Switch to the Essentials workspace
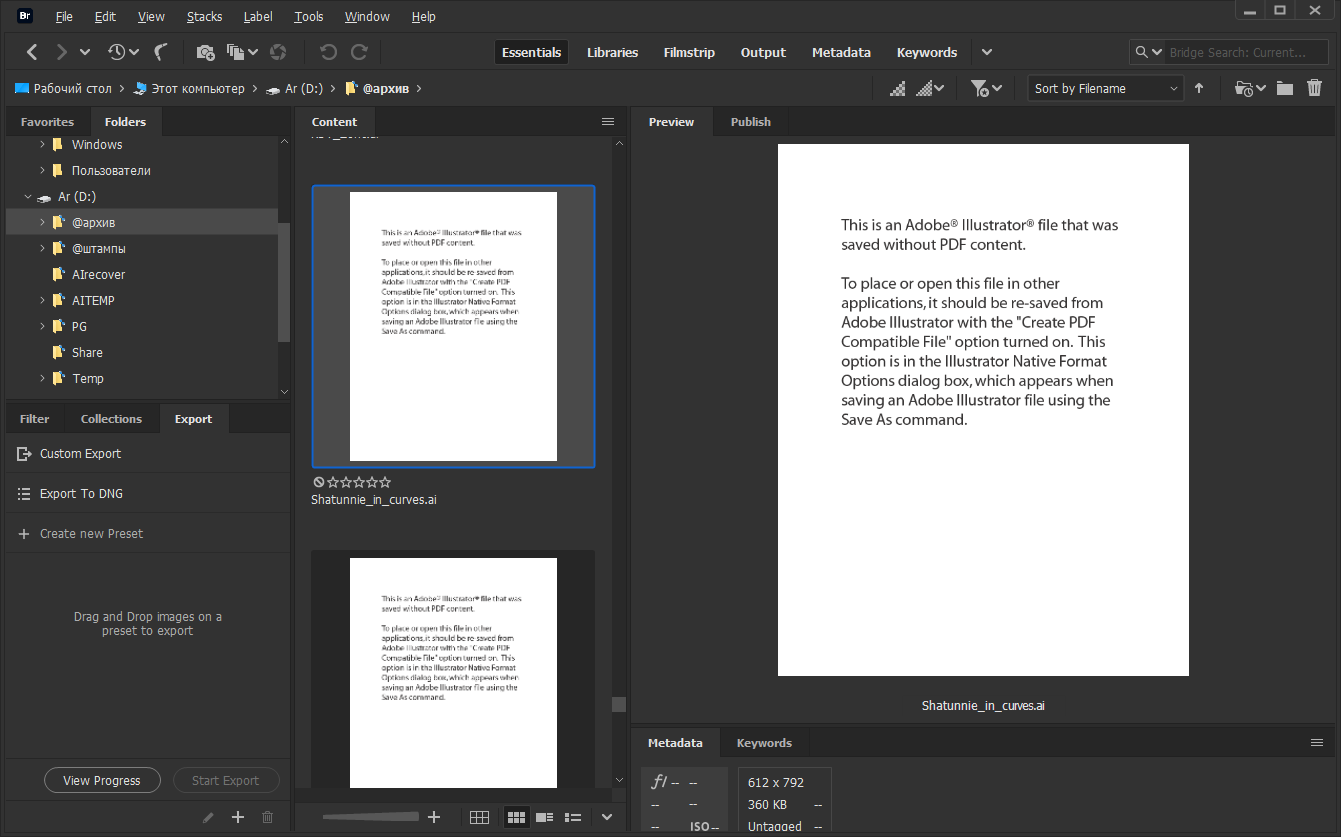The width and height of the screenshot is (1341, 837). (532, 52)
